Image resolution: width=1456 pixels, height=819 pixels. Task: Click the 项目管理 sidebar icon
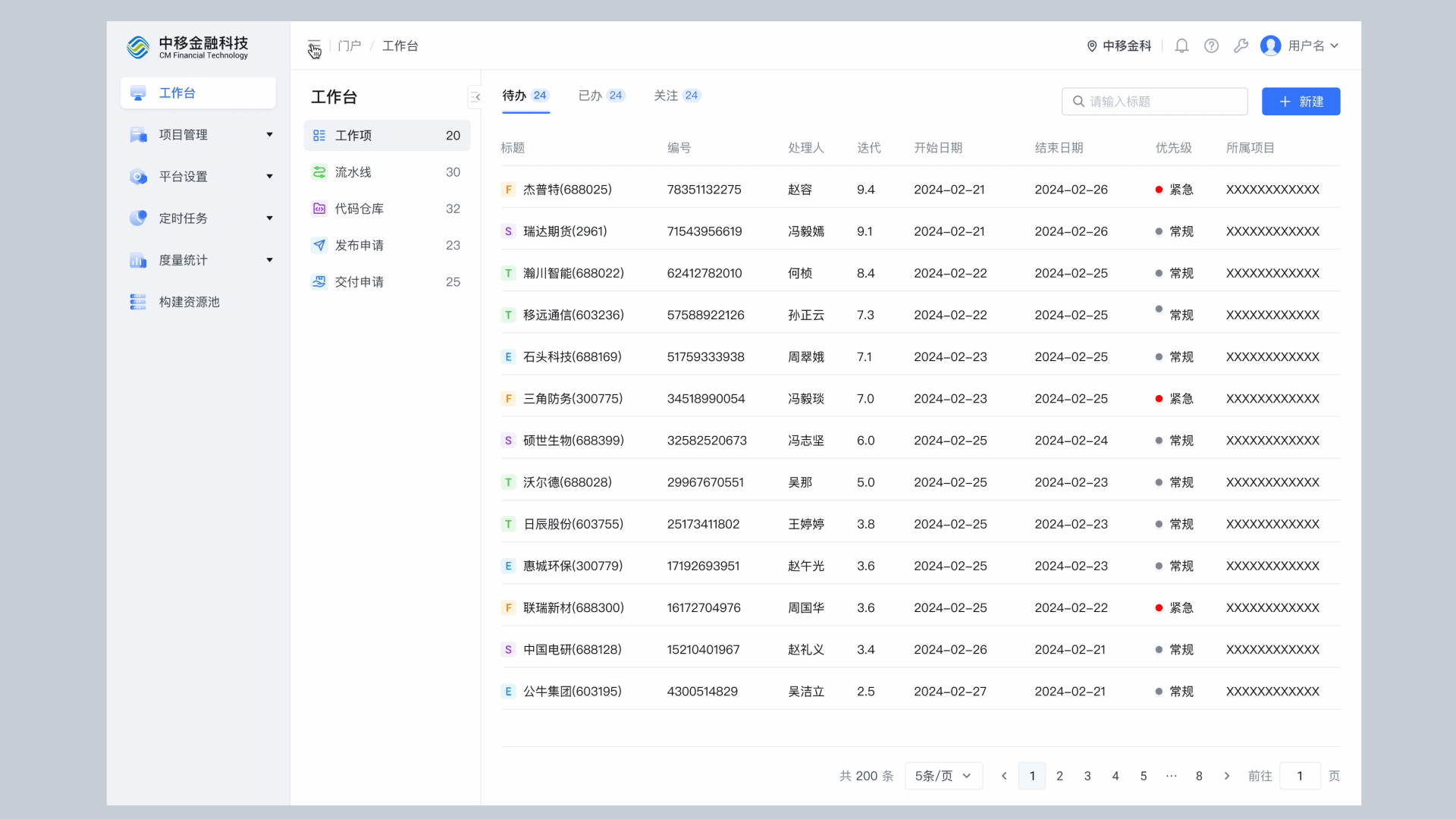click(x=138, y=135)
